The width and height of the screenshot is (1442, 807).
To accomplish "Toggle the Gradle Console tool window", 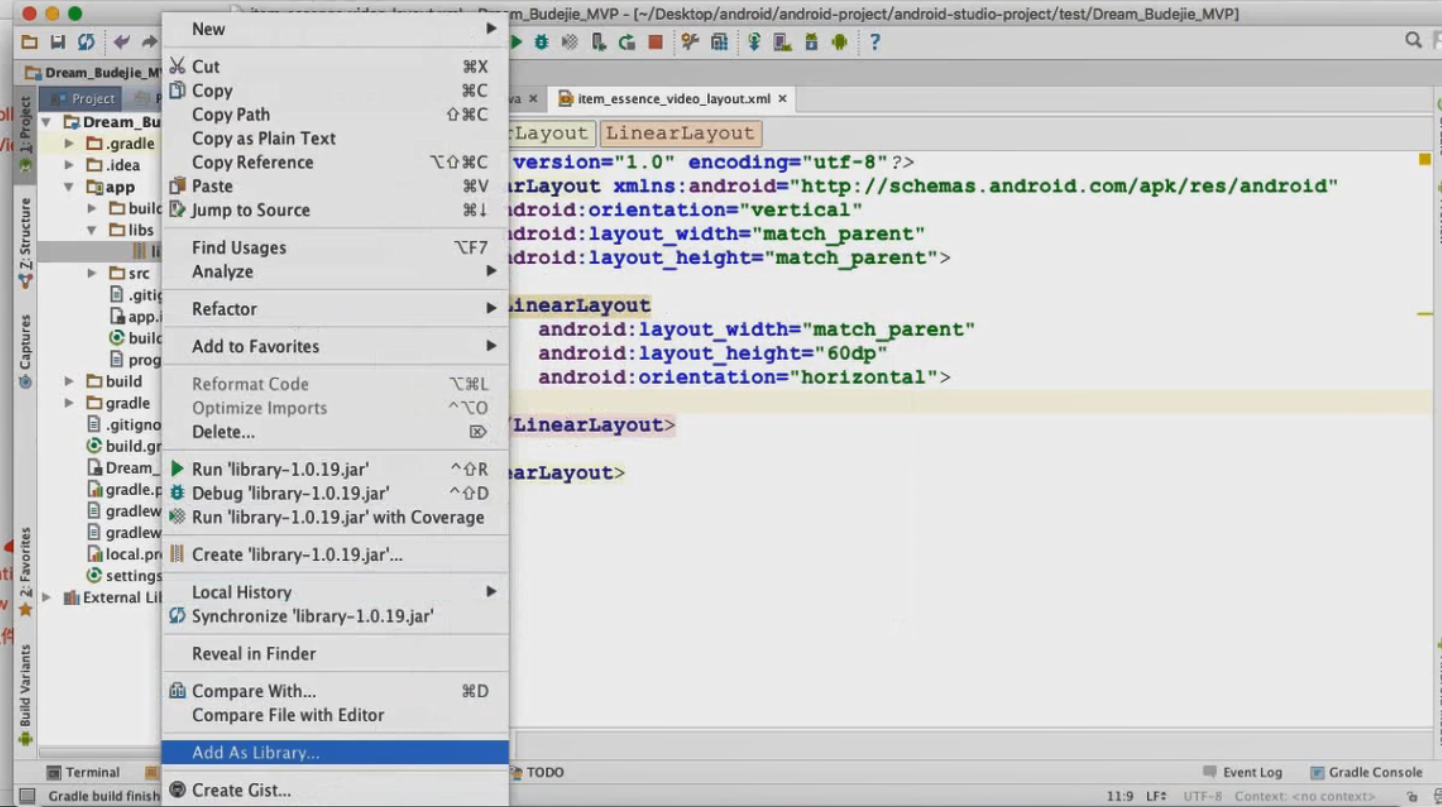I will click(1365, 772).
